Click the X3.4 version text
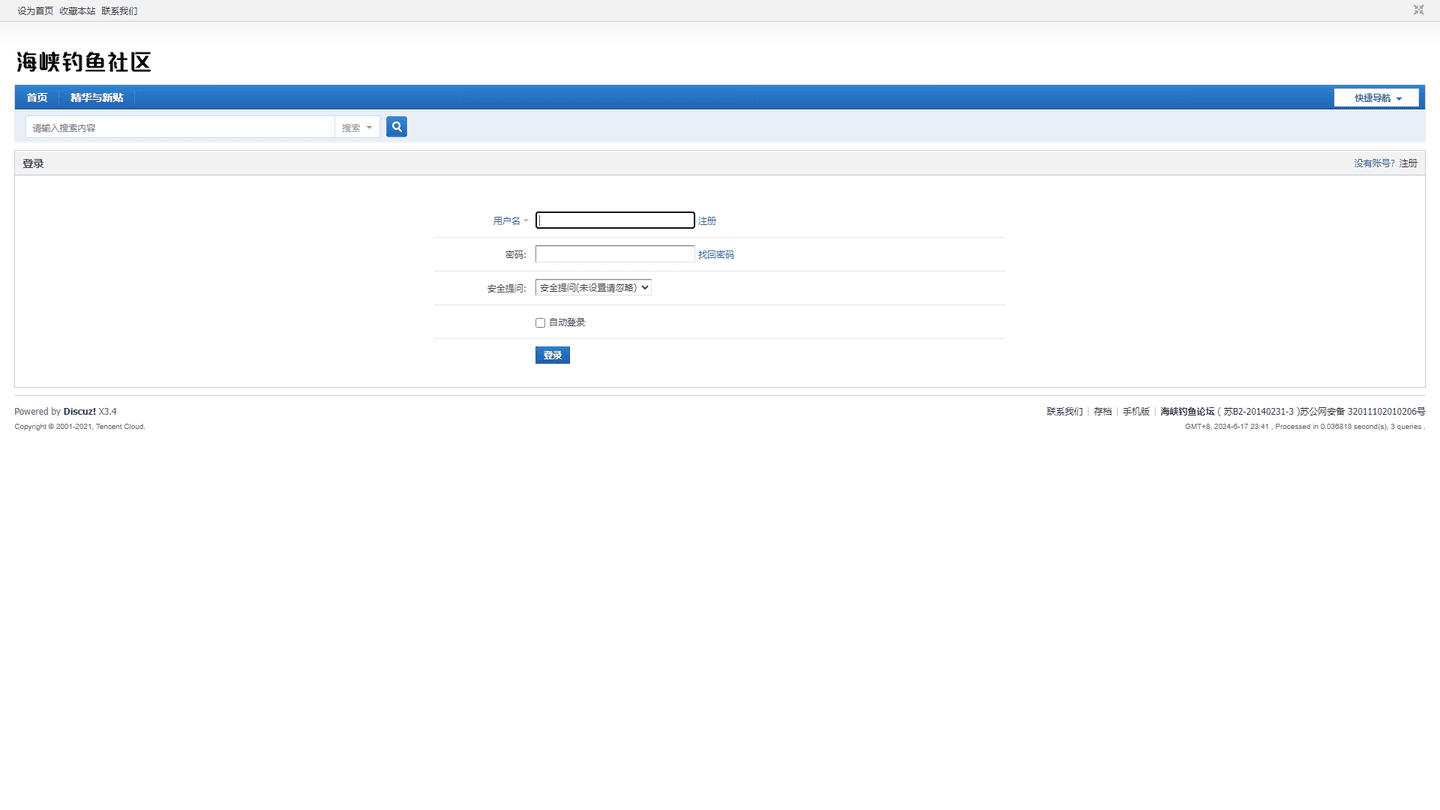 point(108,412)
